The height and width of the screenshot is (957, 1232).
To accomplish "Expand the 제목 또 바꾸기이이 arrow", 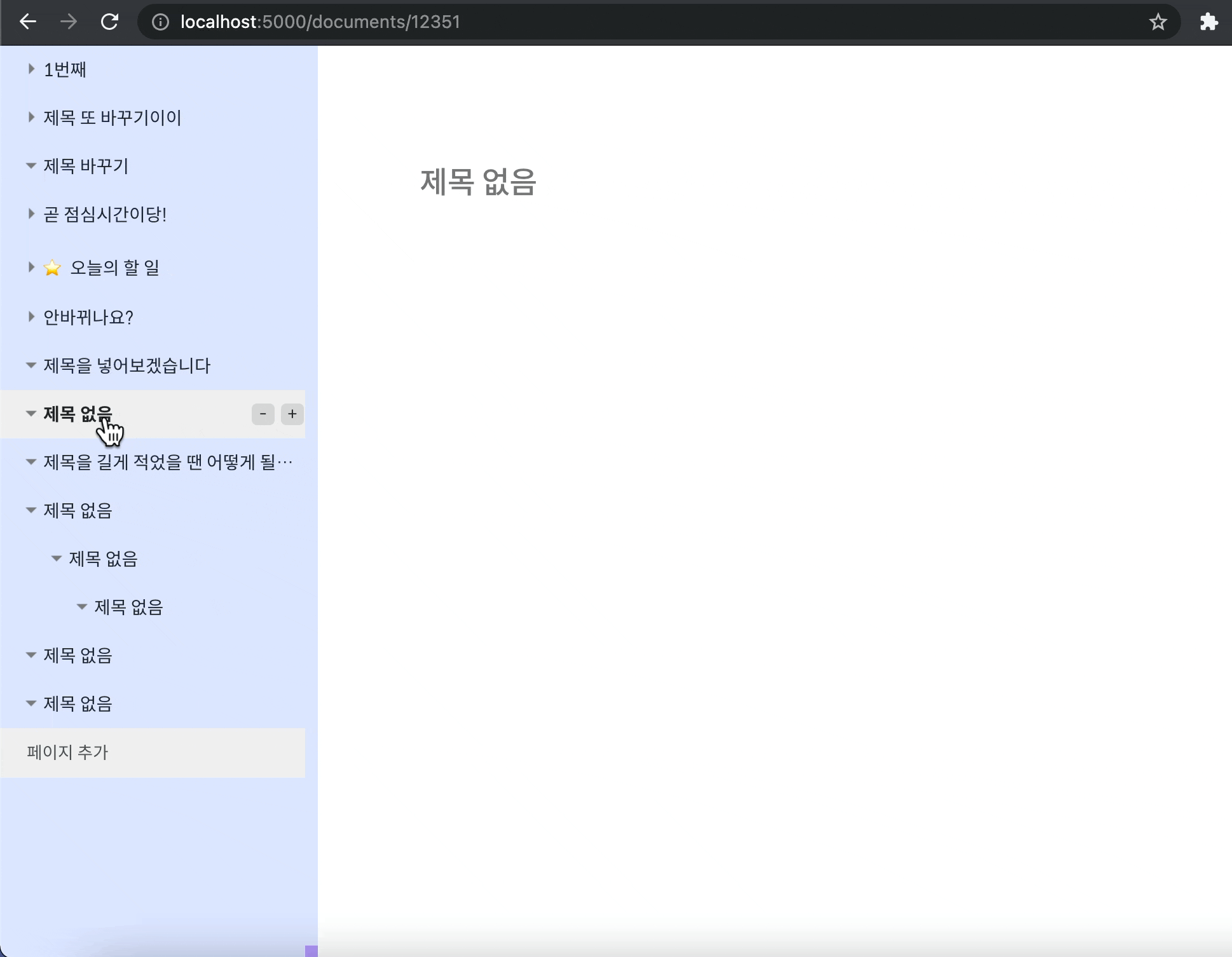I will pyautogui.click(x=31, y=117).
